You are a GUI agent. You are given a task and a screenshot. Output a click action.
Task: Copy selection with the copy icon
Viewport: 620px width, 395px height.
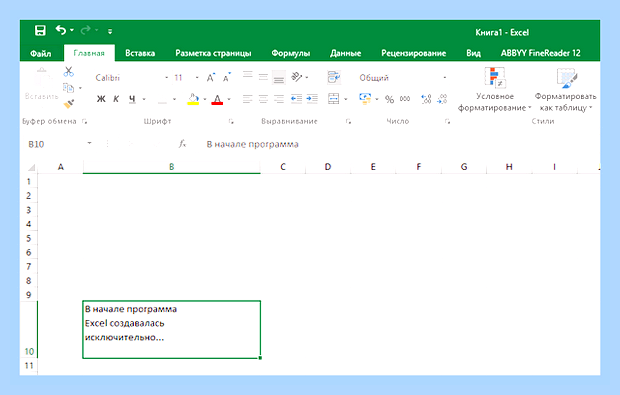[x=69, y=87]
